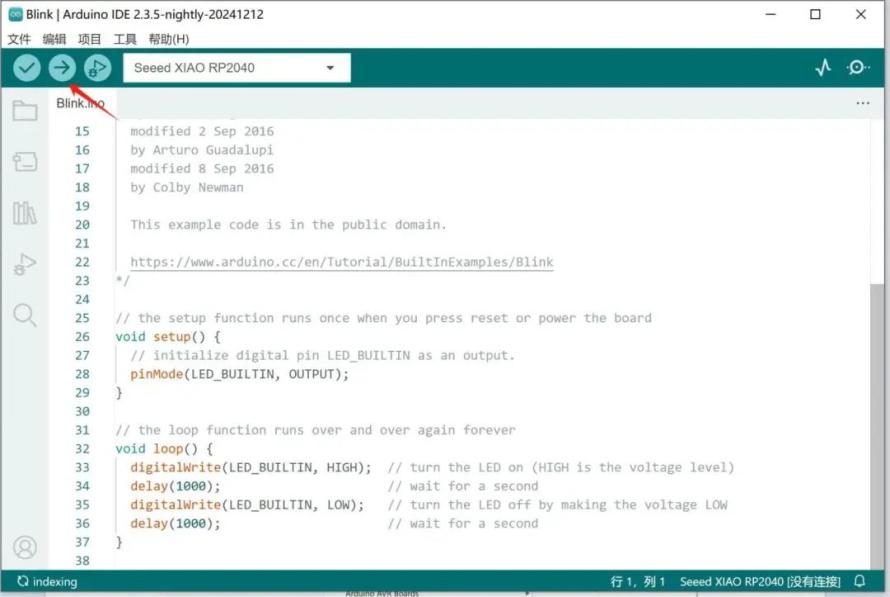Click the Arduino IDE logo in title bar
The height and width of the screenshot is (597, 890).
click(16, 14)
